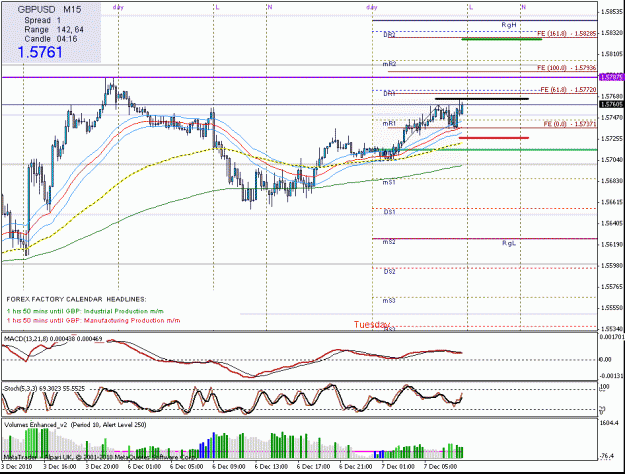This screenshot has width=625, height=474.
Task: Select the mS3 pivot level label
Action: coord(389,301)
